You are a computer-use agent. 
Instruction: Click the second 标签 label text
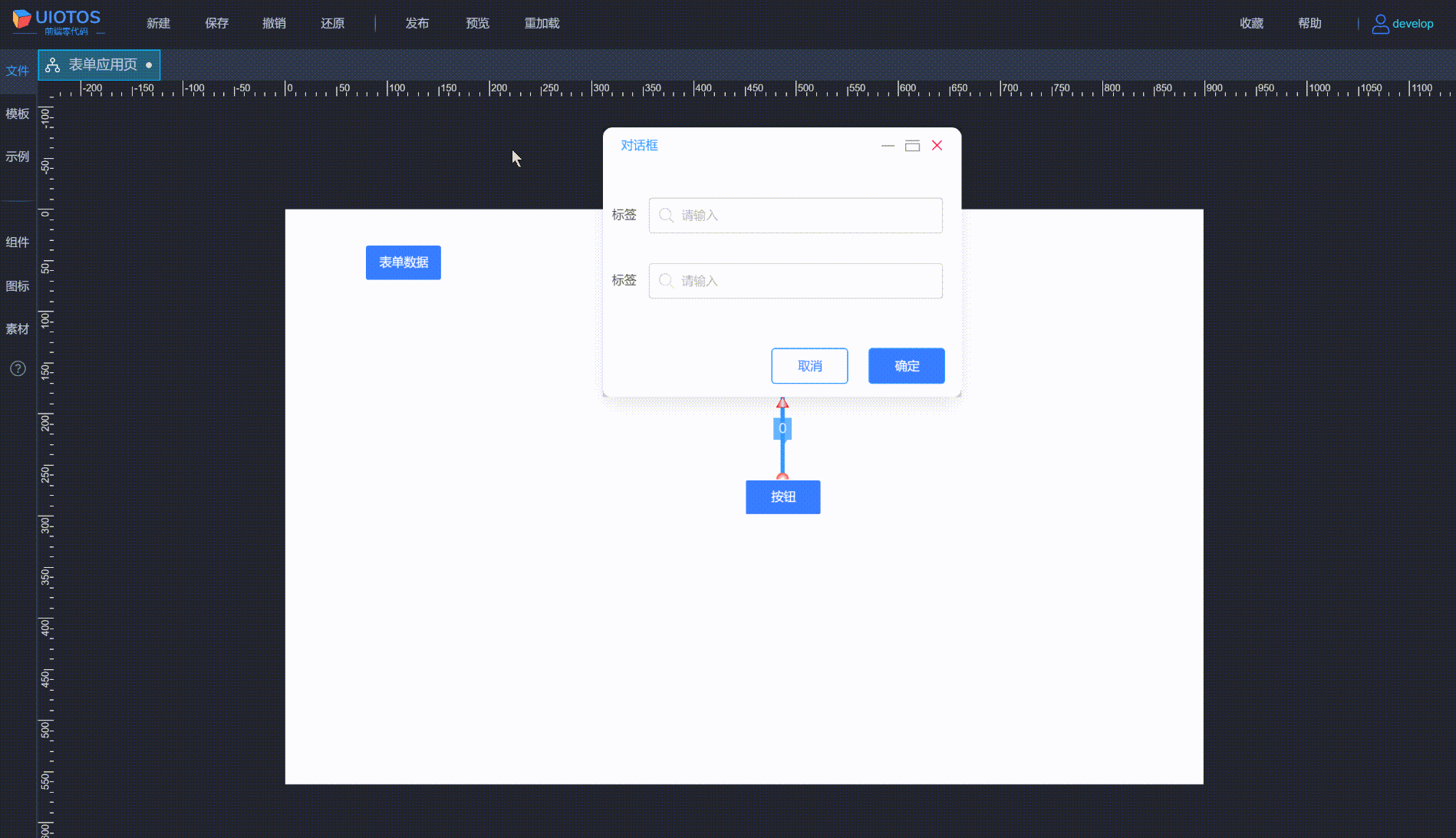[624, 280]
